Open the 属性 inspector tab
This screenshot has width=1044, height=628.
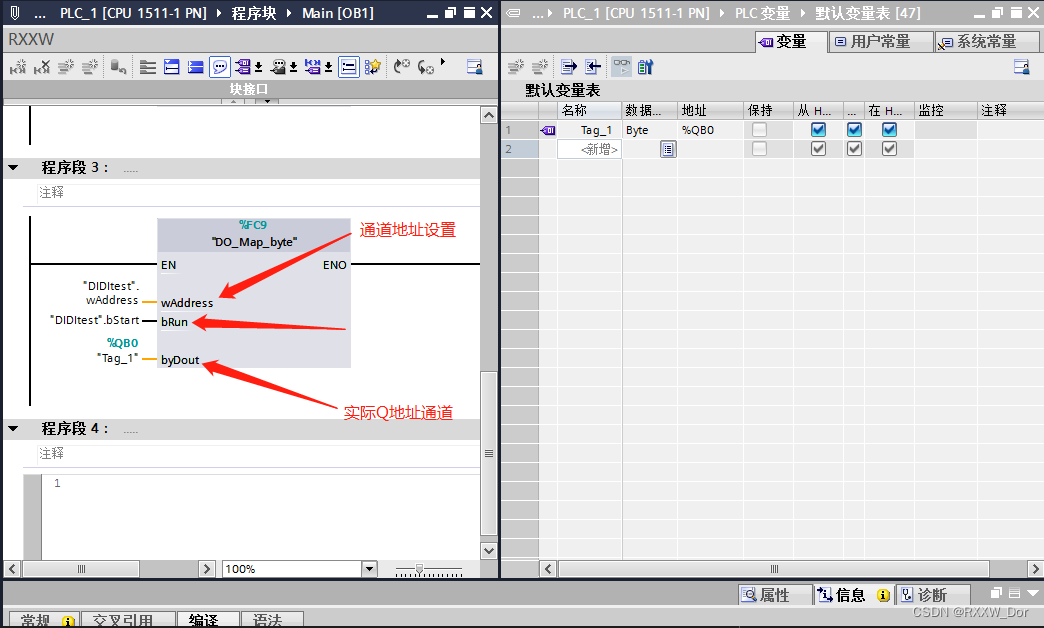[x=774, y=595]
